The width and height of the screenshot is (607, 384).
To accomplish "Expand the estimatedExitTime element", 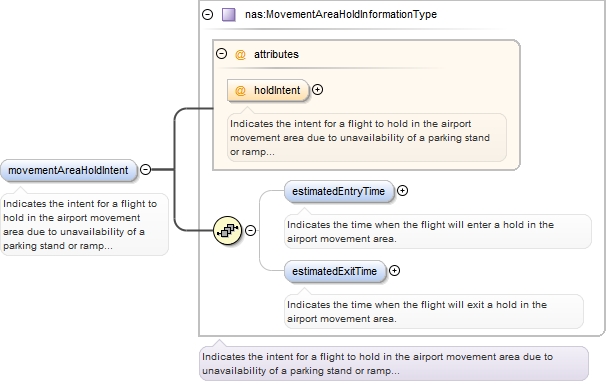I will [x=394, y=271].
